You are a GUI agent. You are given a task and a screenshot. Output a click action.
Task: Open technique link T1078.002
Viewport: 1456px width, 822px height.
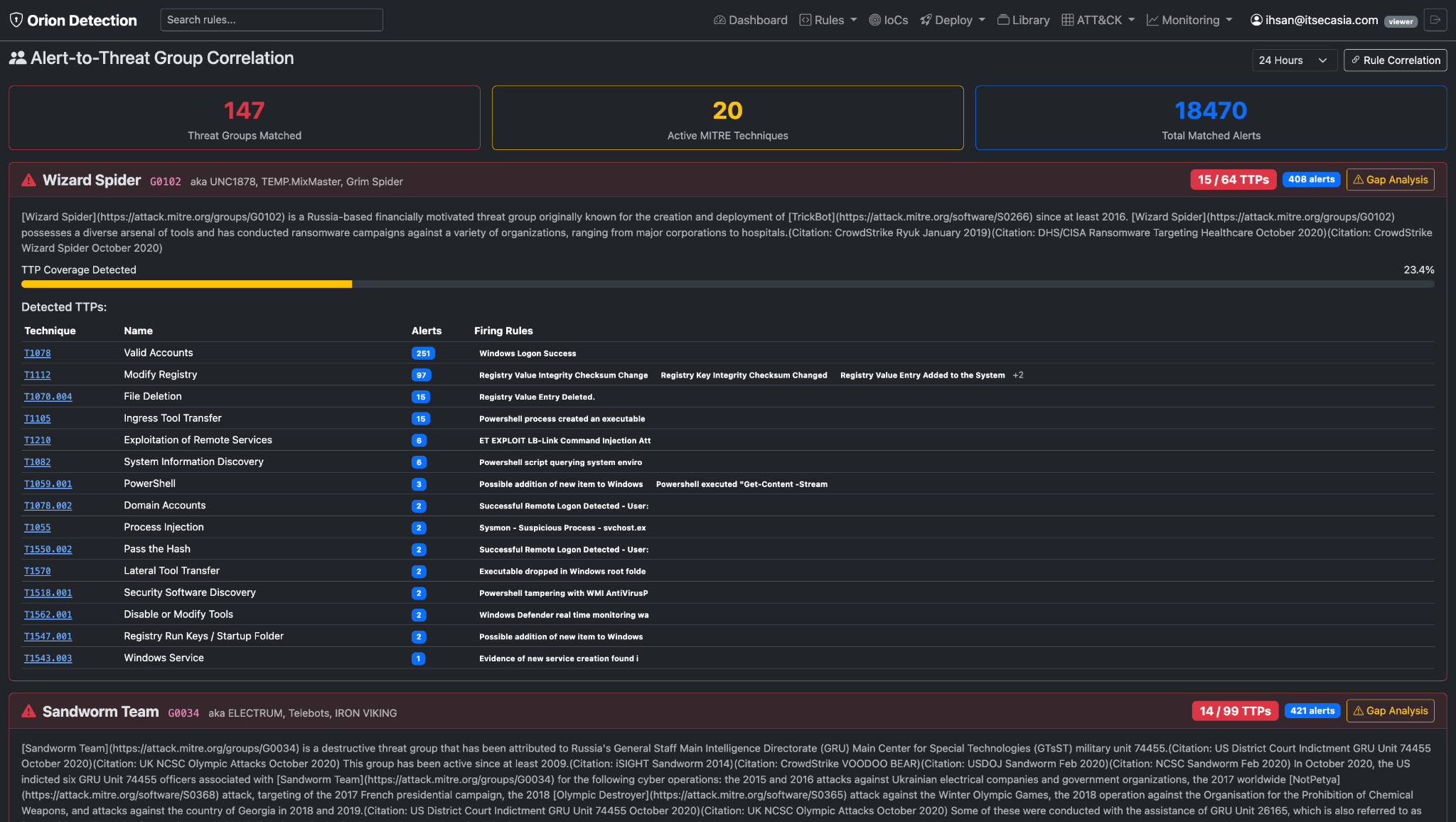pos(48,506)
